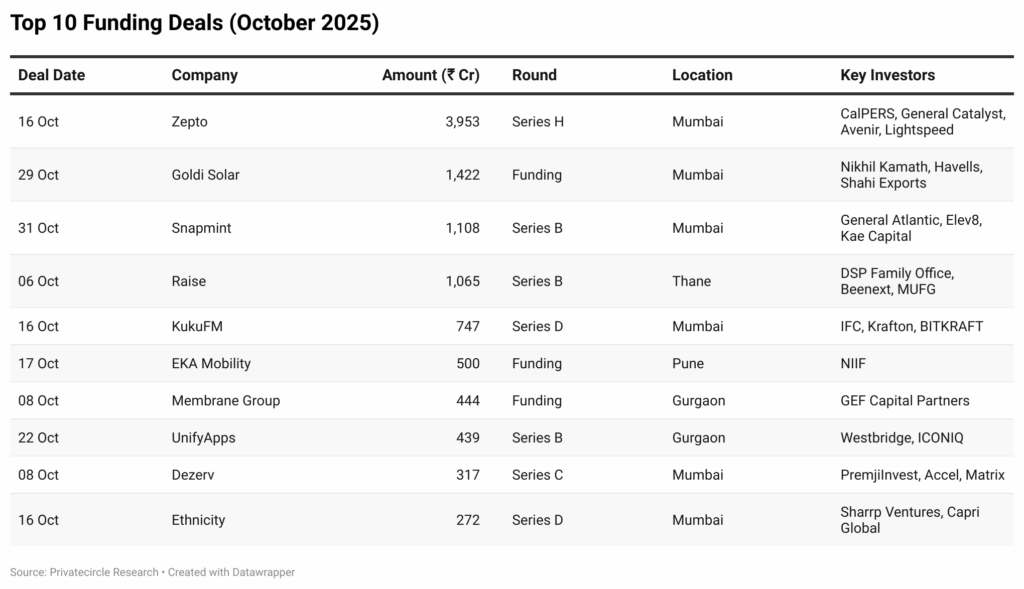
Task: Click the Created with Datawrapper credit
Action: [231, 572]
